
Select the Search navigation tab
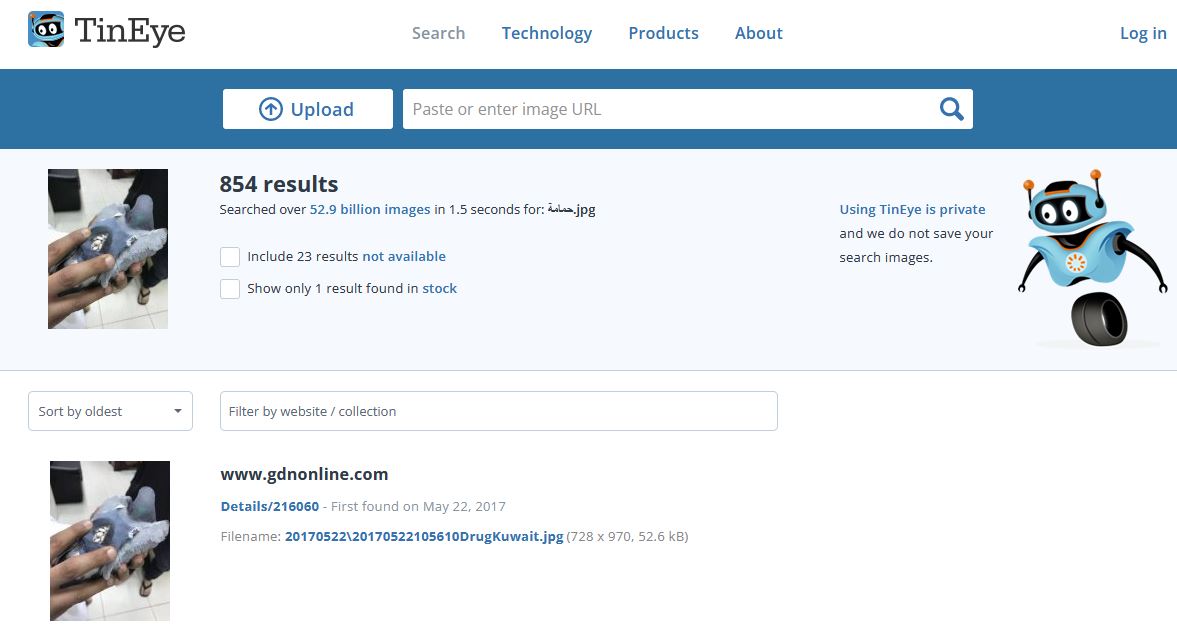click(x=438, y=33)
